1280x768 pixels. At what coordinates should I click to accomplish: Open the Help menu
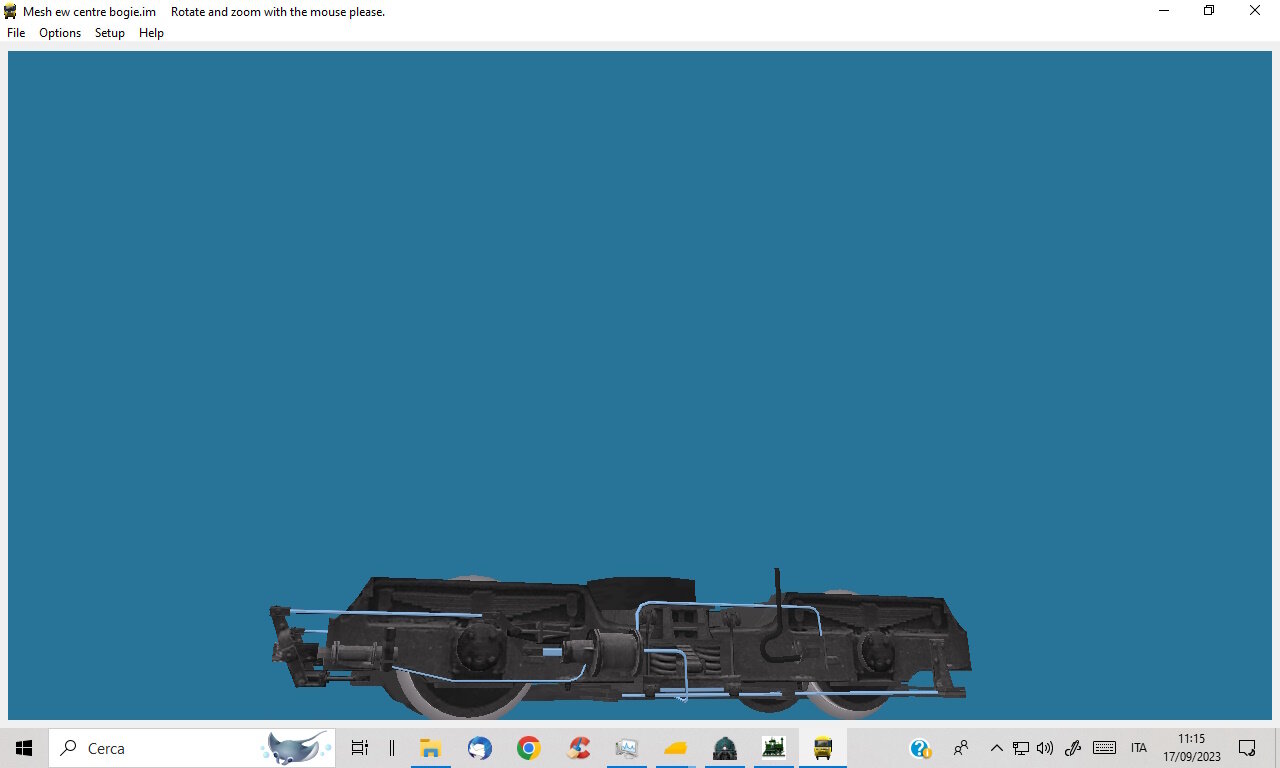pyautogui.click(x=151, y=33)
